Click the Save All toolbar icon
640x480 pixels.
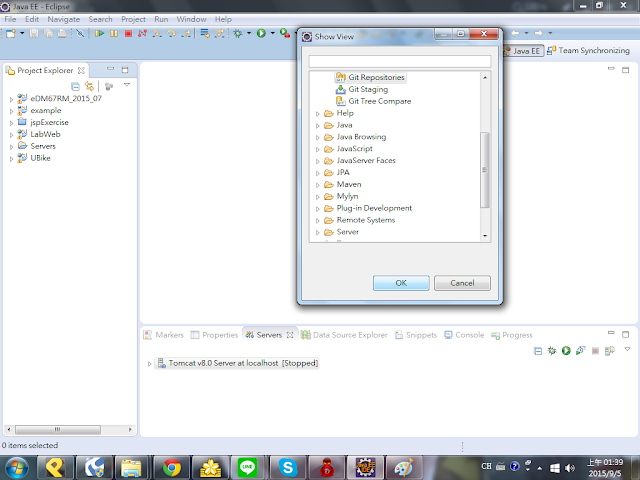point(48,33)
